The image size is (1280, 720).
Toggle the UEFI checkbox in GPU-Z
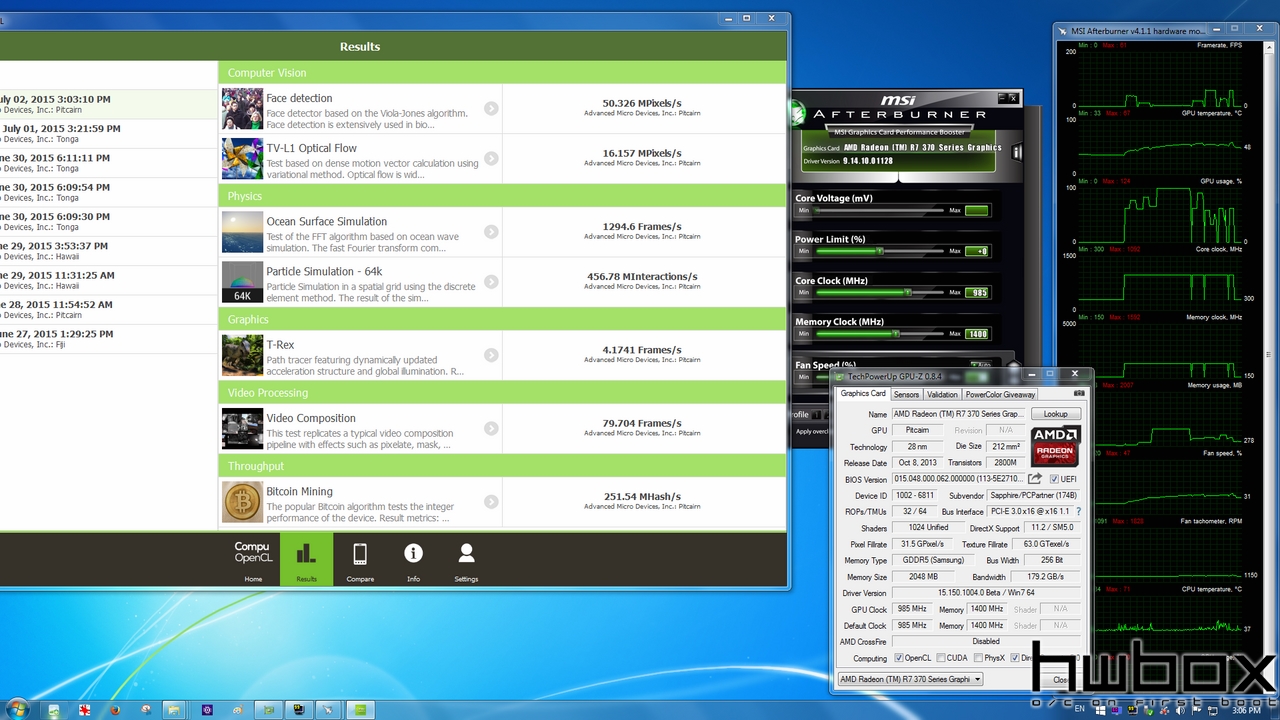tap(1054, 479)
